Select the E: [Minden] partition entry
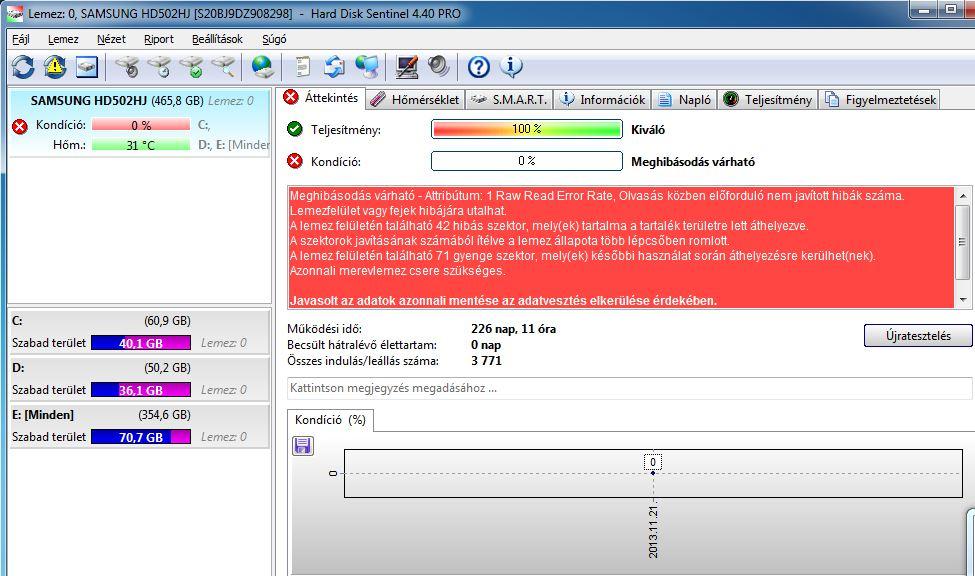This screenshot has height=576, width=975. [140, 425]
